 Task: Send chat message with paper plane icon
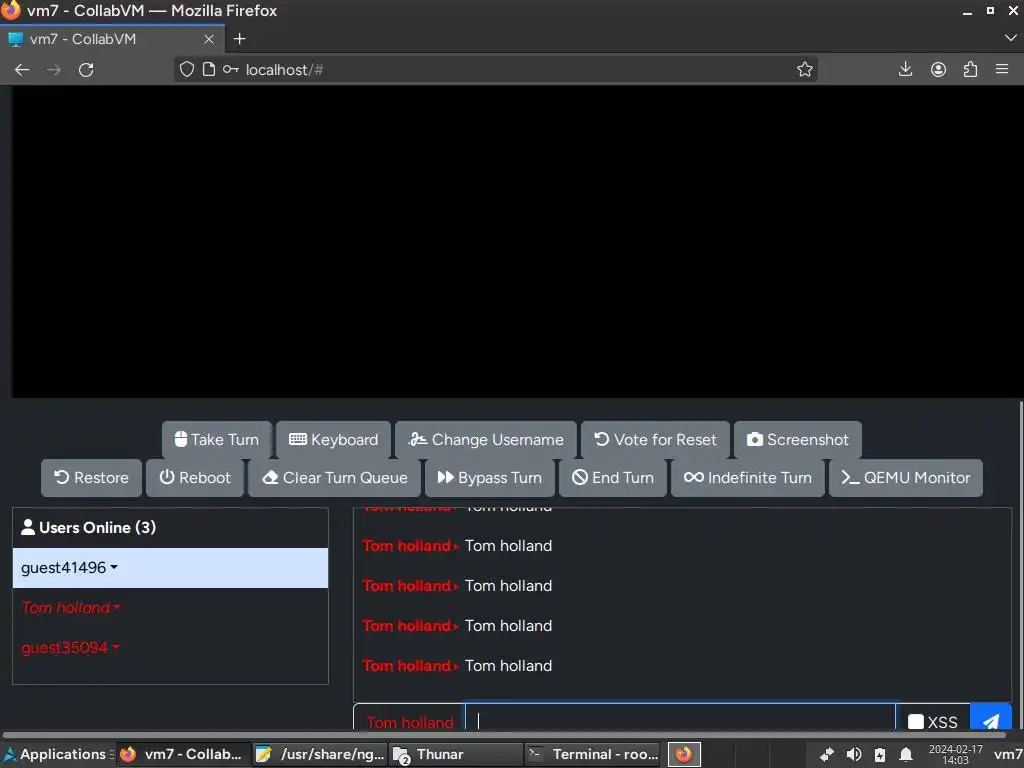pos(991,718)
